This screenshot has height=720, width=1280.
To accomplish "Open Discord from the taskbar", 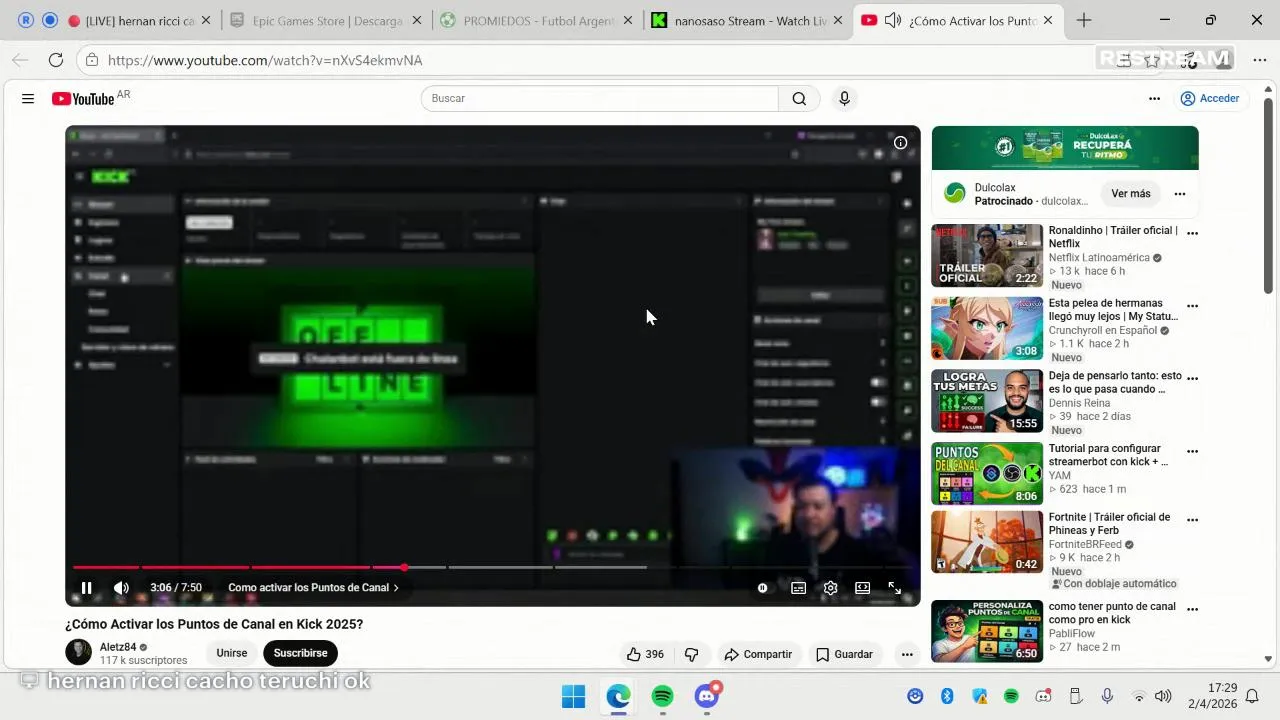I will [x=707, y=696].
